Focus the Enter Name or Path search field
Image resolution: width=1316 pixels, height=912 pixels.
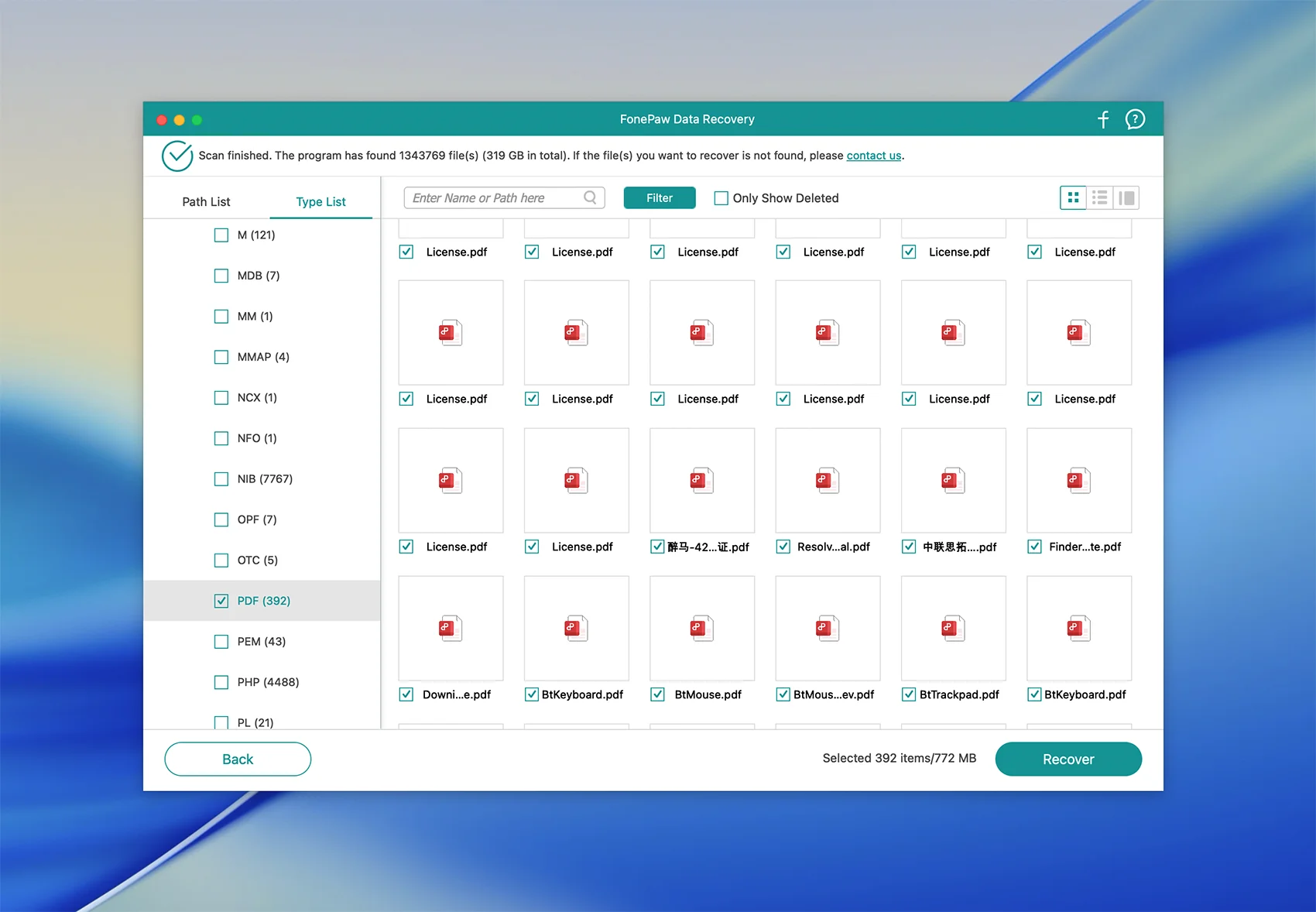(495, 198)
